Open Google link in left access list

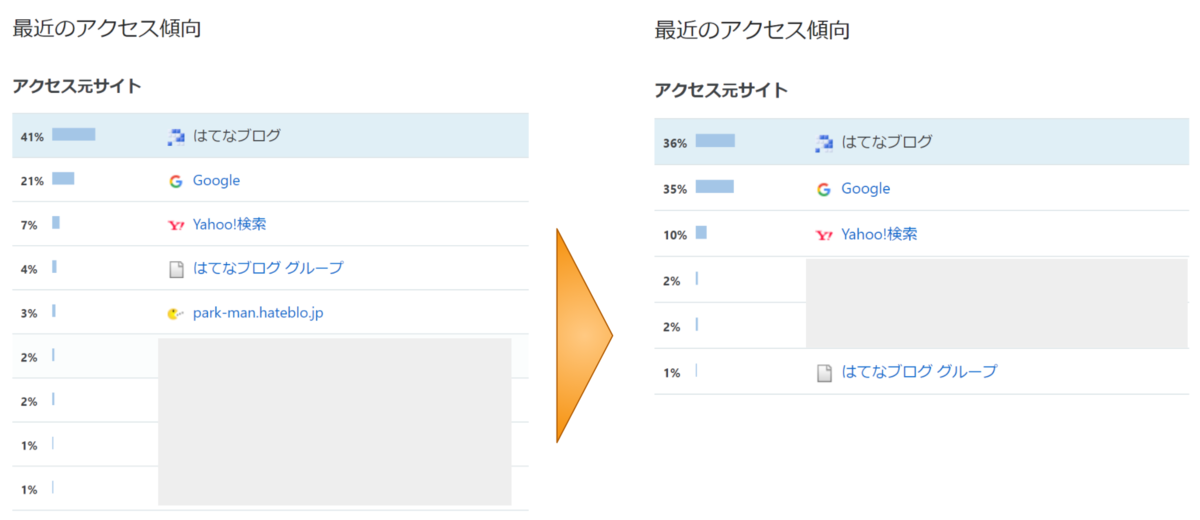(x=216, y=181)
